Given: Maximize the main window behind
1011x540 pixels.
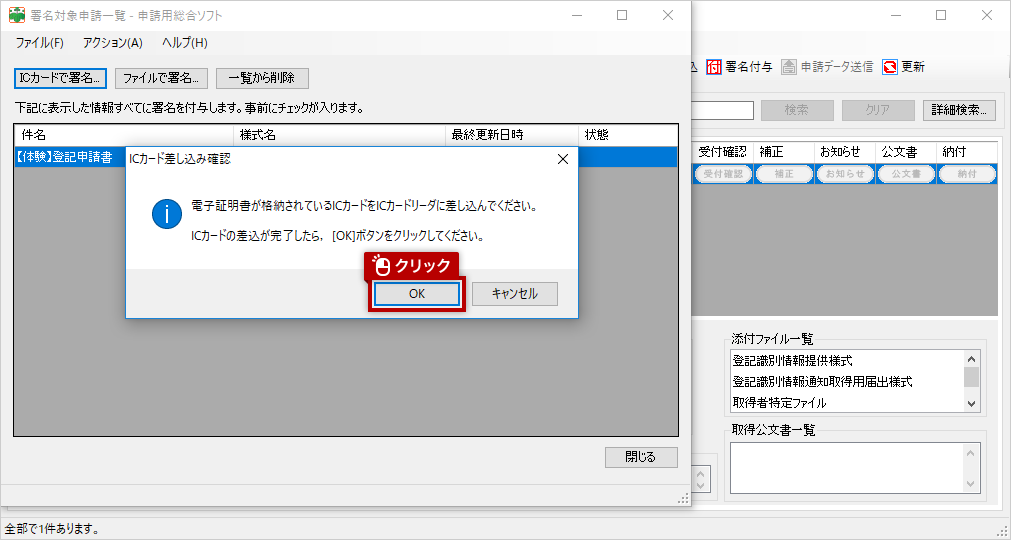Looking at the screenshot, I should 941,15.
